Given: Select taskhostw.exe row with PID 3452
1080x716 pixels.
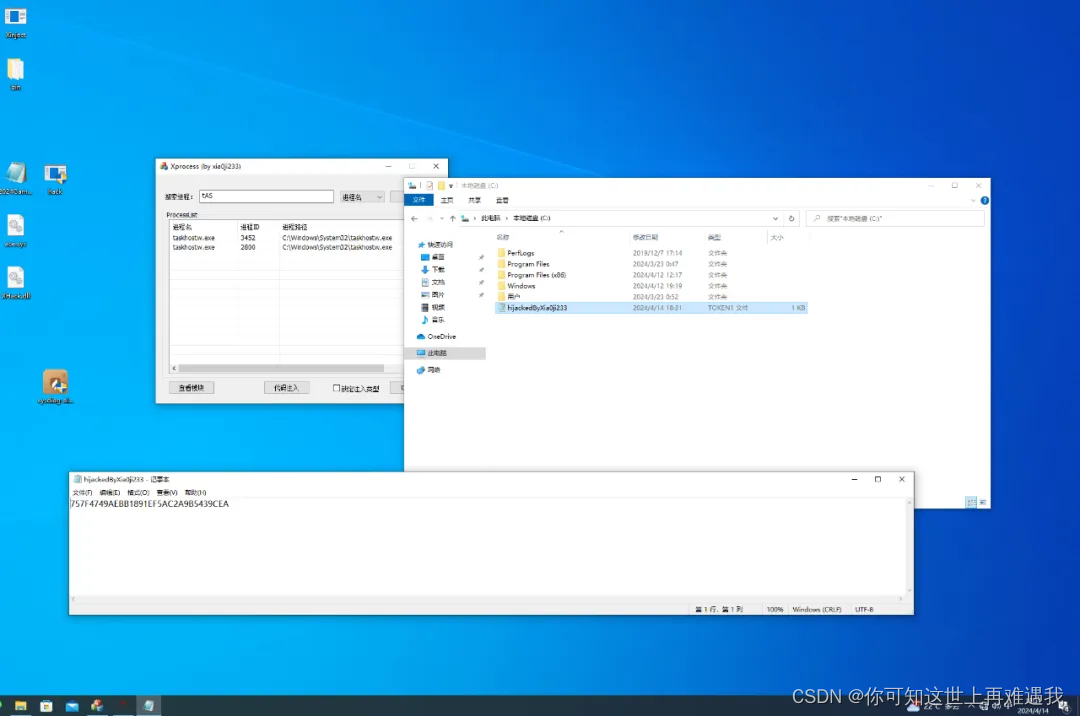Looking at the screenshot, I should tap(287, 238).
